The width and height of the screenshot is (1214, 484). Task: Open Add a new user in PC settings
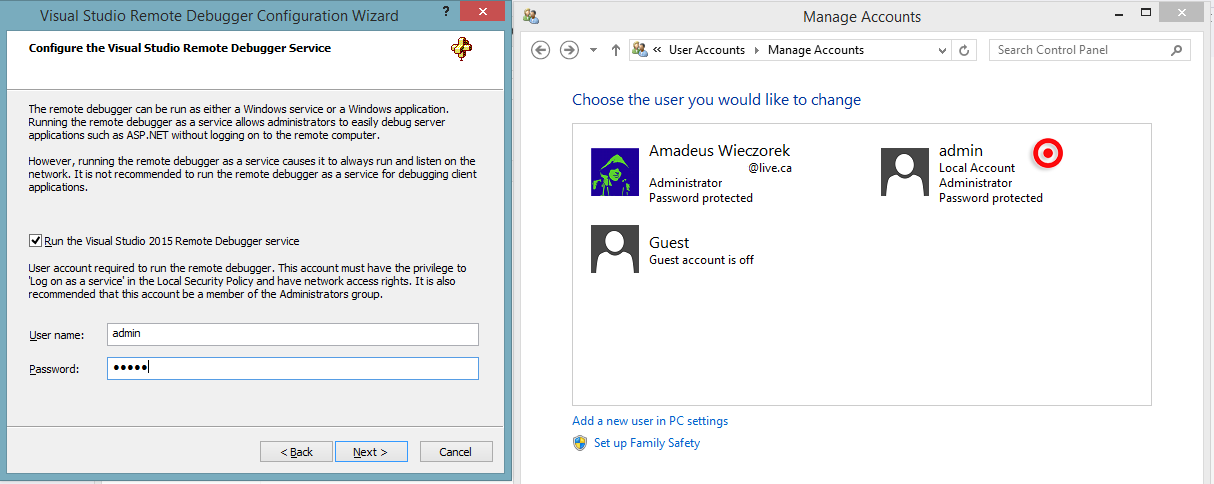pyautogui.click(x=650, y=421)
